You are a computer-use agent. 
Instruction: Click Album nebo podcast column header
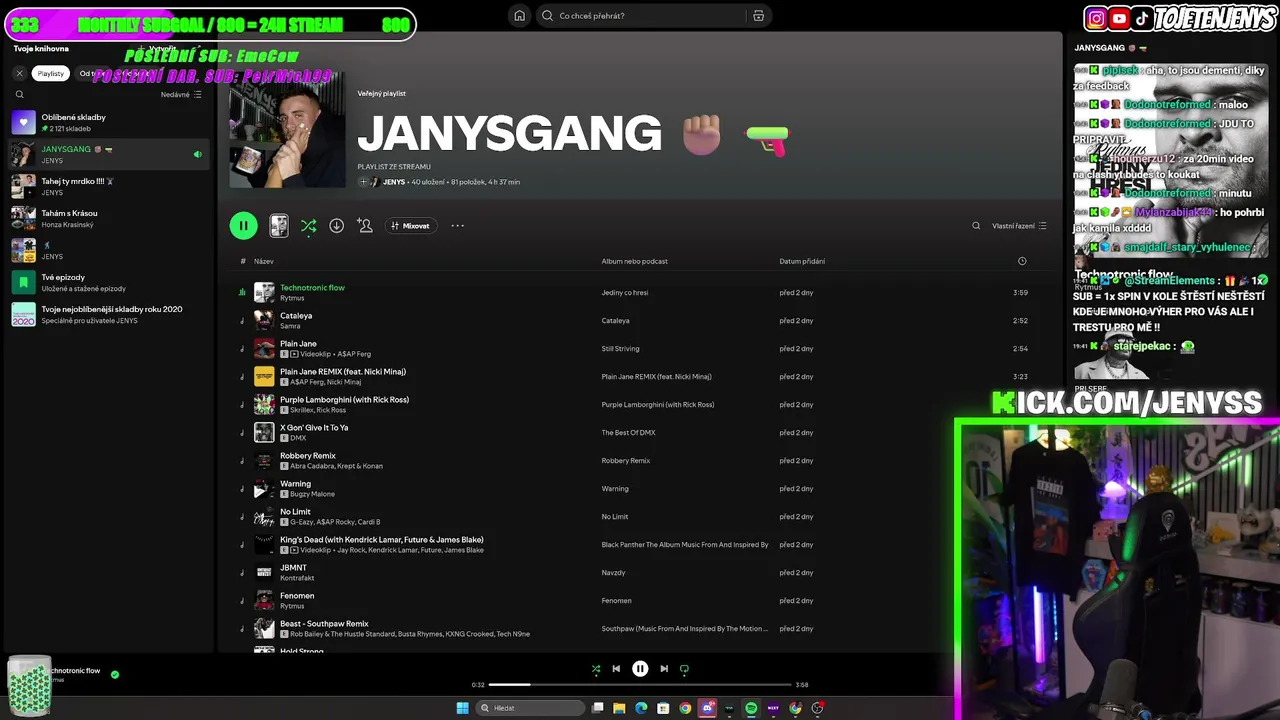click(x=634, y=261)
